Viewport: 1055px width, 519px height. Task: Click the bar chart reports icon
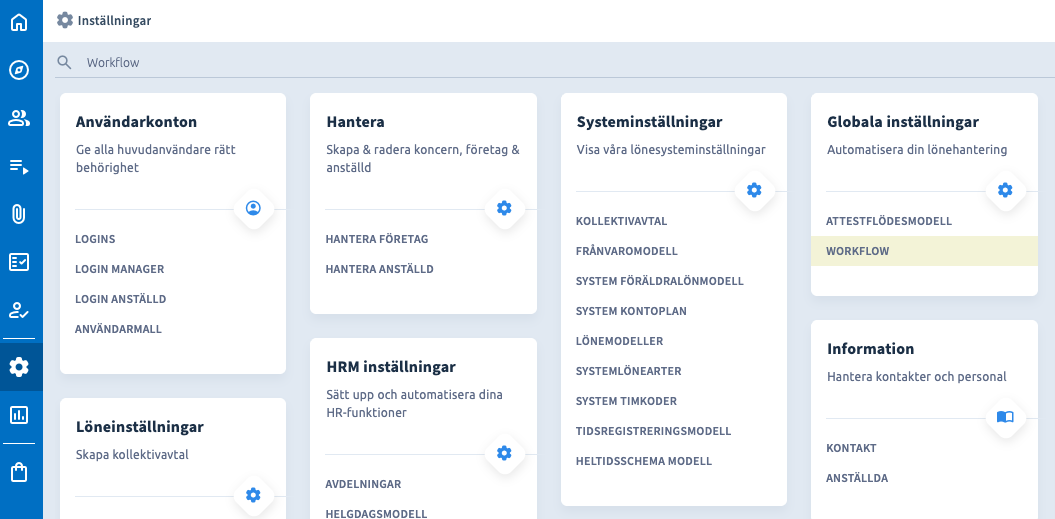19,415
